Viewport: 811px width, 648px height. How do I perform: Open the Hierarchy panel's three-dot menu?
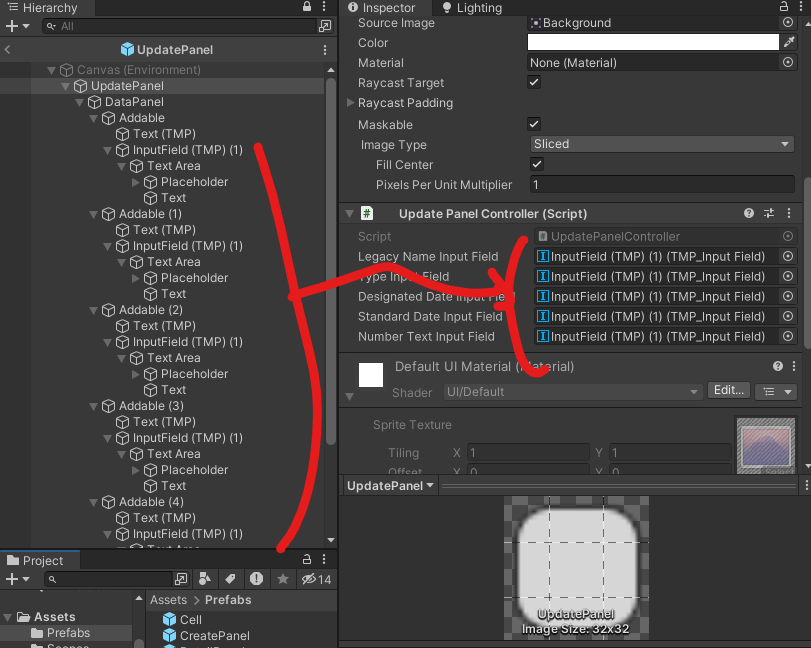click(324, 6)
